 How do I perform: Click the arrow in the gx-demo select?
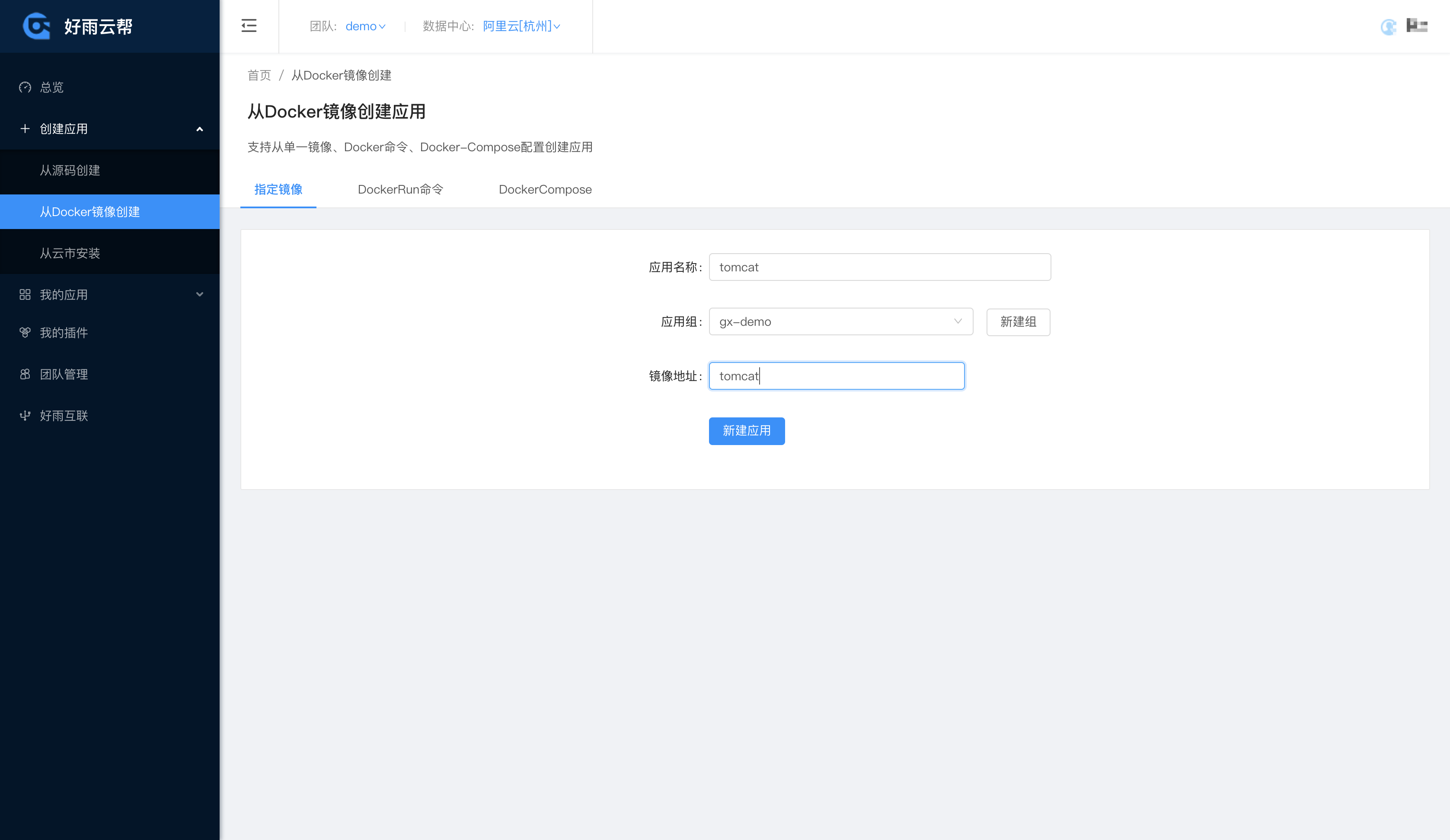pos(958,321)
